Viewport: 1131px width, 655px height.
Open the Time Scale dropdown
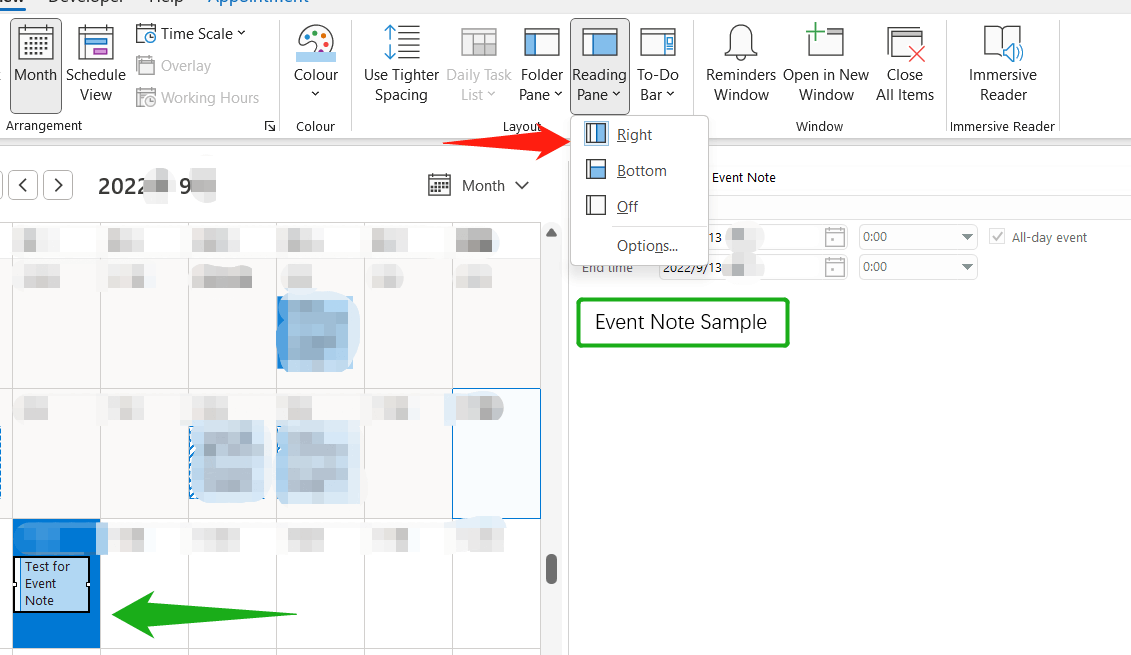tap(192, 33)
